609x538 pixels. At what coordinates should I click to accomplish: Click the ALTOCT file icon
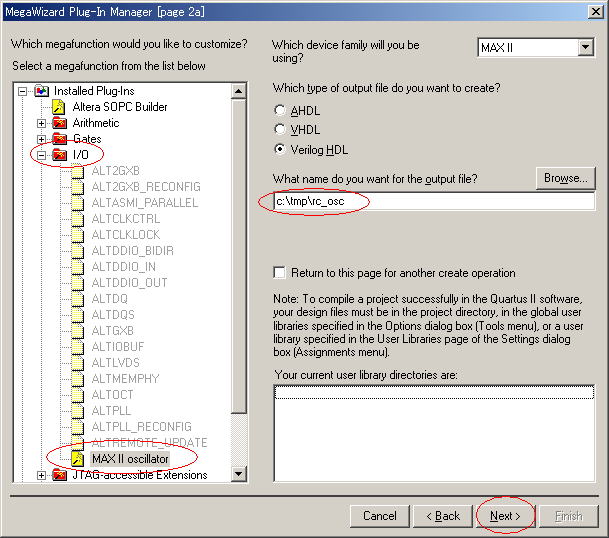pyautogui.click(x=78, y=395)
